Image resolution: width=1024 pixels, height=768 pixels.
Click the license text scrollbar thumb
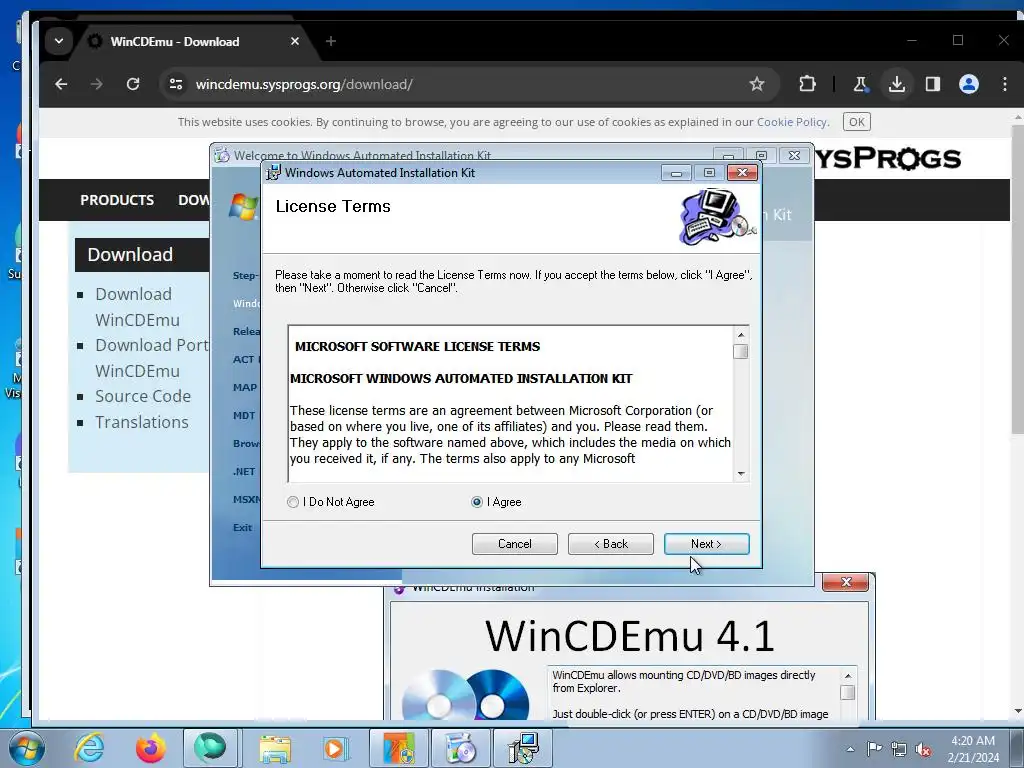pyautogui.click(x=741, y=351)
